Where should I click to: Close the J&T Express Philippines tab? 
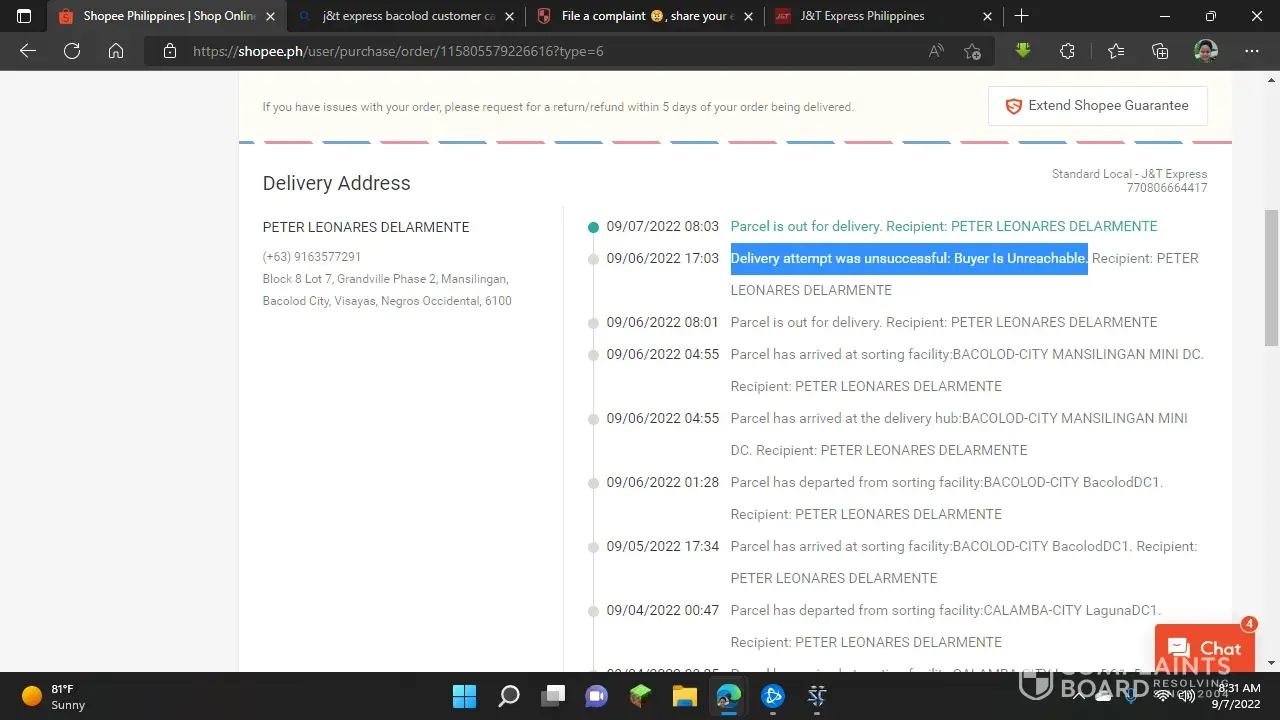point(987,16)
